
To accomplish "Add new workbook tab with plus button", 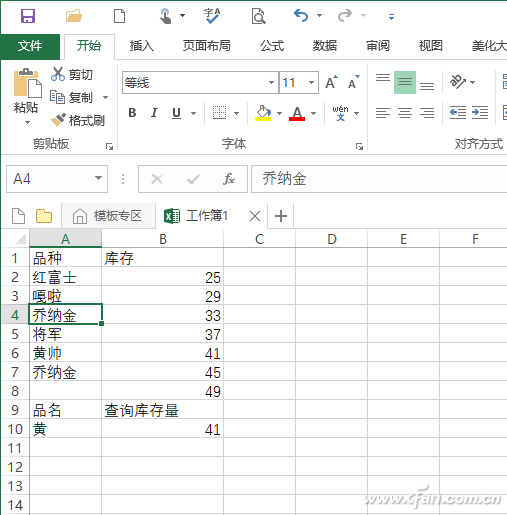I will coord(281,216).
